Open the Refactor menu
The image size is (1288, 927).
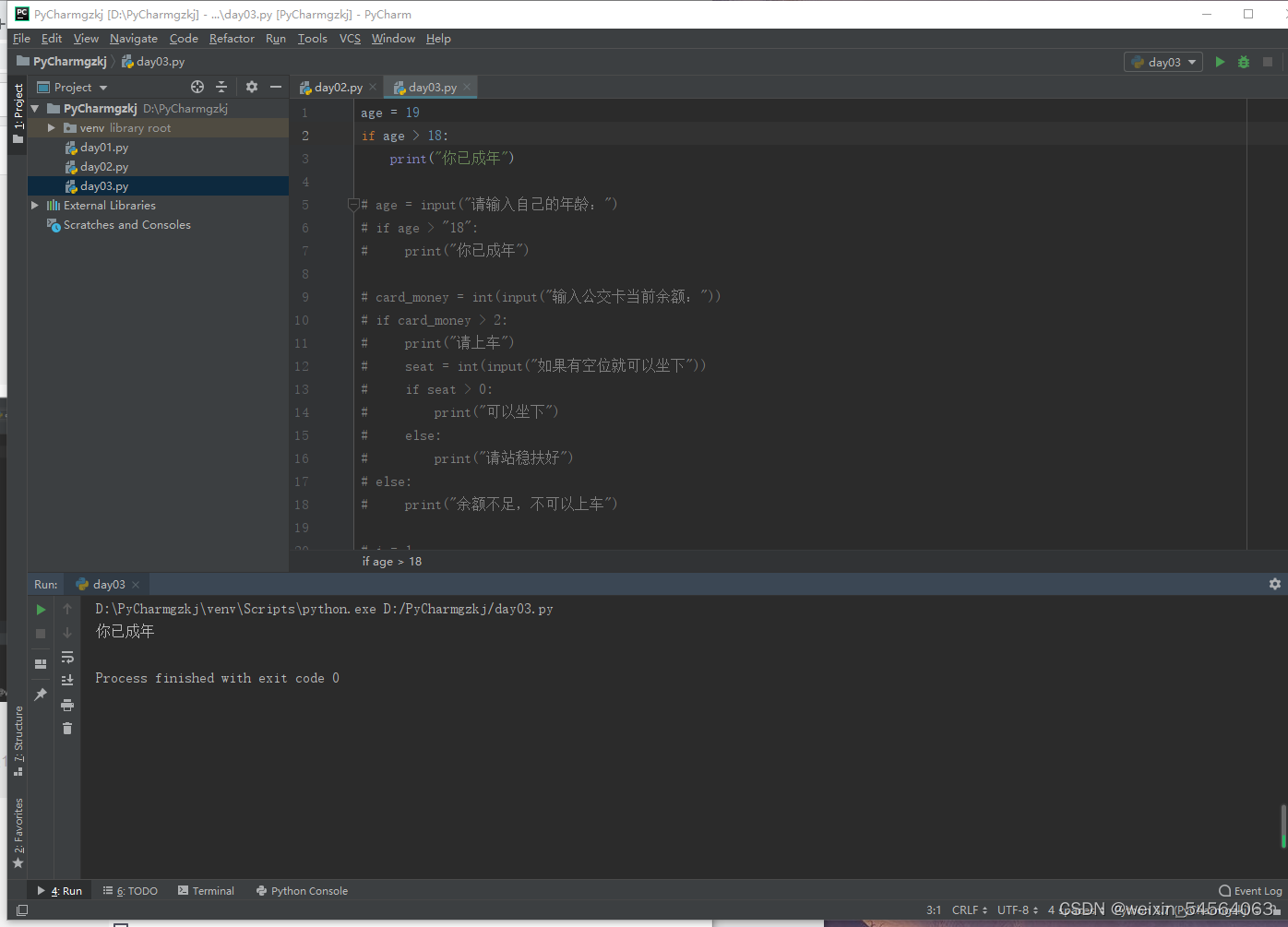click(x=232, y=39)
